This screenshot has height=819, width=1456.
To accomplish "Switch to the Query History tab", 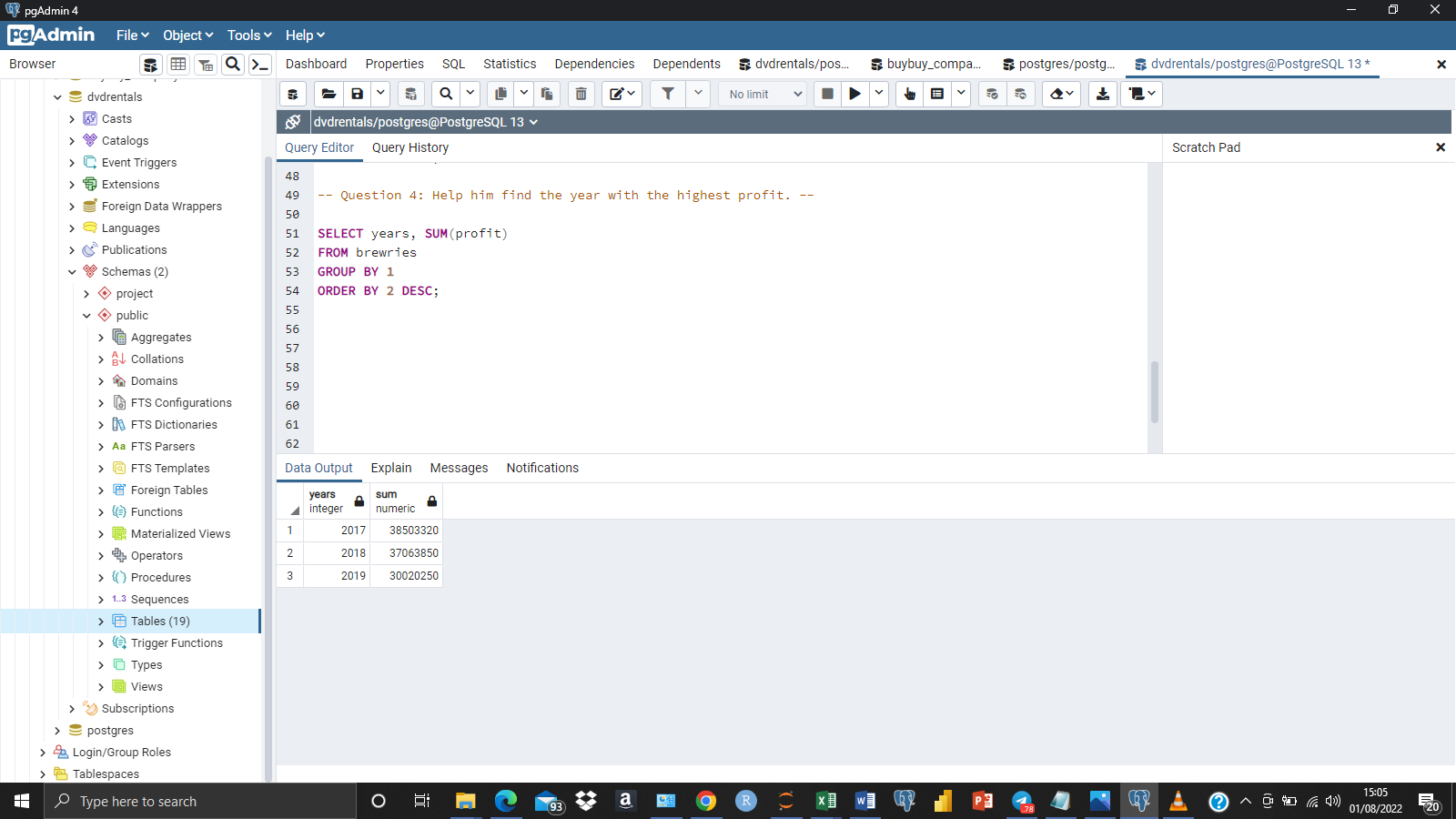I will 409,147.
